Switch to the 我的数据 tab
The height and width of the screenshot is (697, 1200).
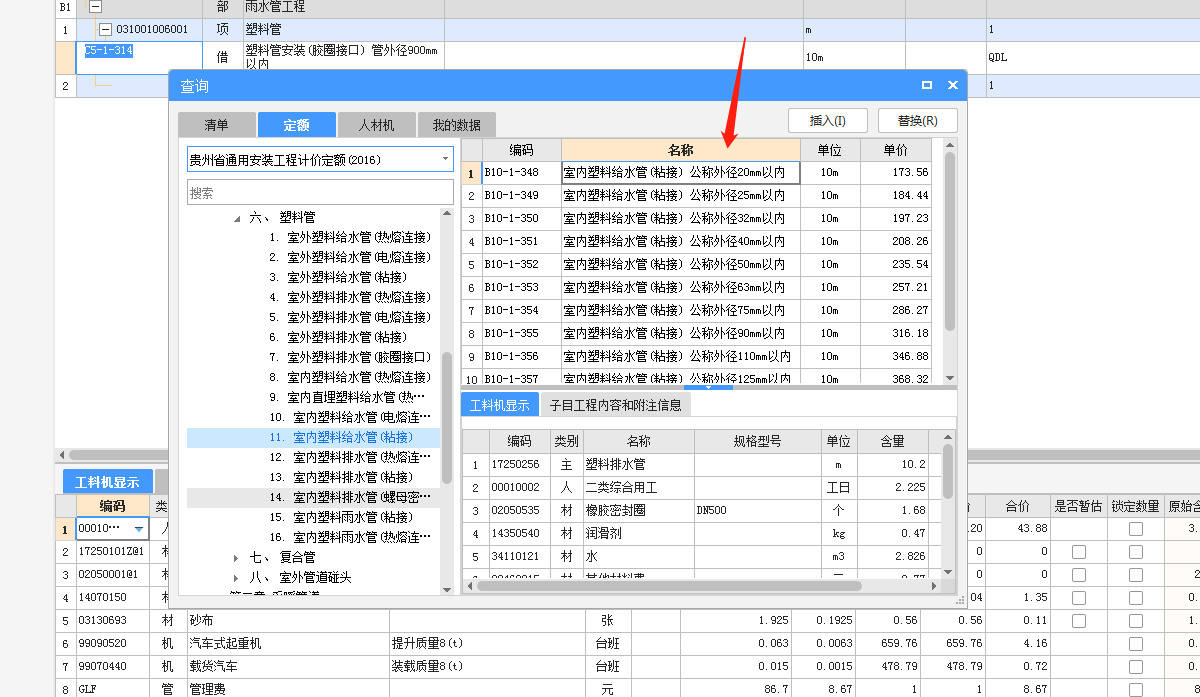pyautogui.click(x=457, y=125)
